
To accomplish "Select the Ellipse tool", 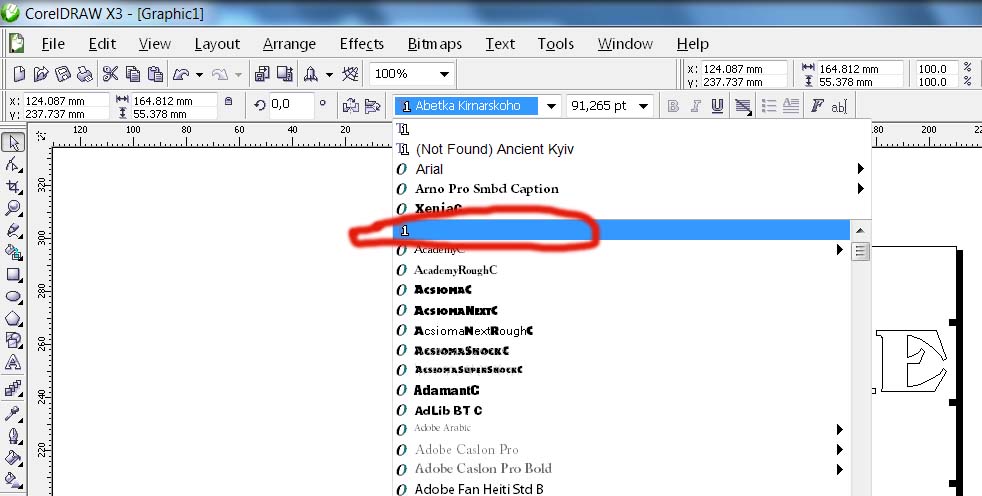I will pyautogui.click(x=13, y=296).
